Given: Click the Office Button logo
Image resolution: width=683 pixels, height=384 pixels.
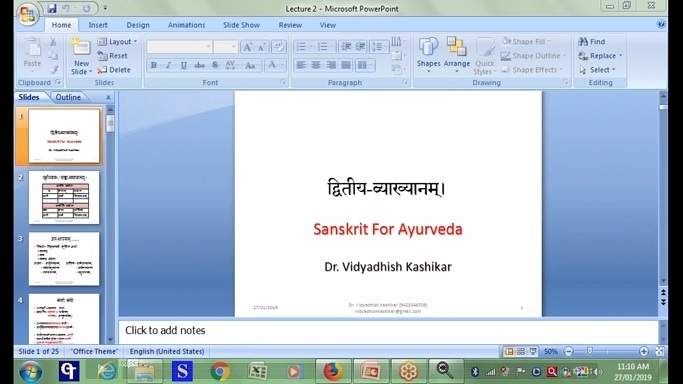Looking at the screenshot, I should coord(27,14).
